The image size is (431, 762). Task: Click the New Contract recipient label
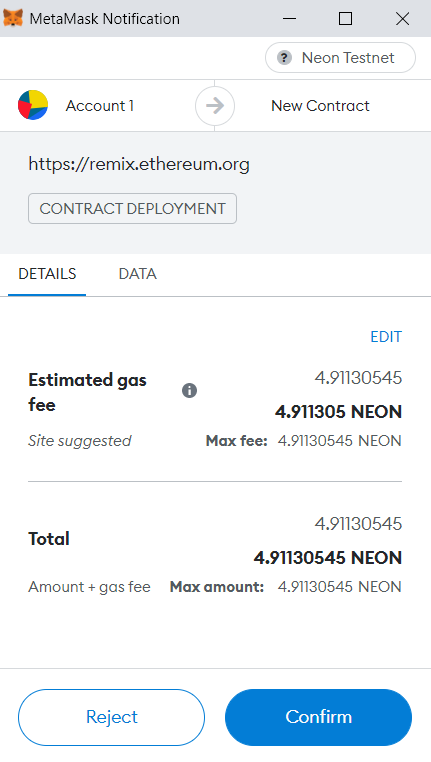(x=320, y=105)
